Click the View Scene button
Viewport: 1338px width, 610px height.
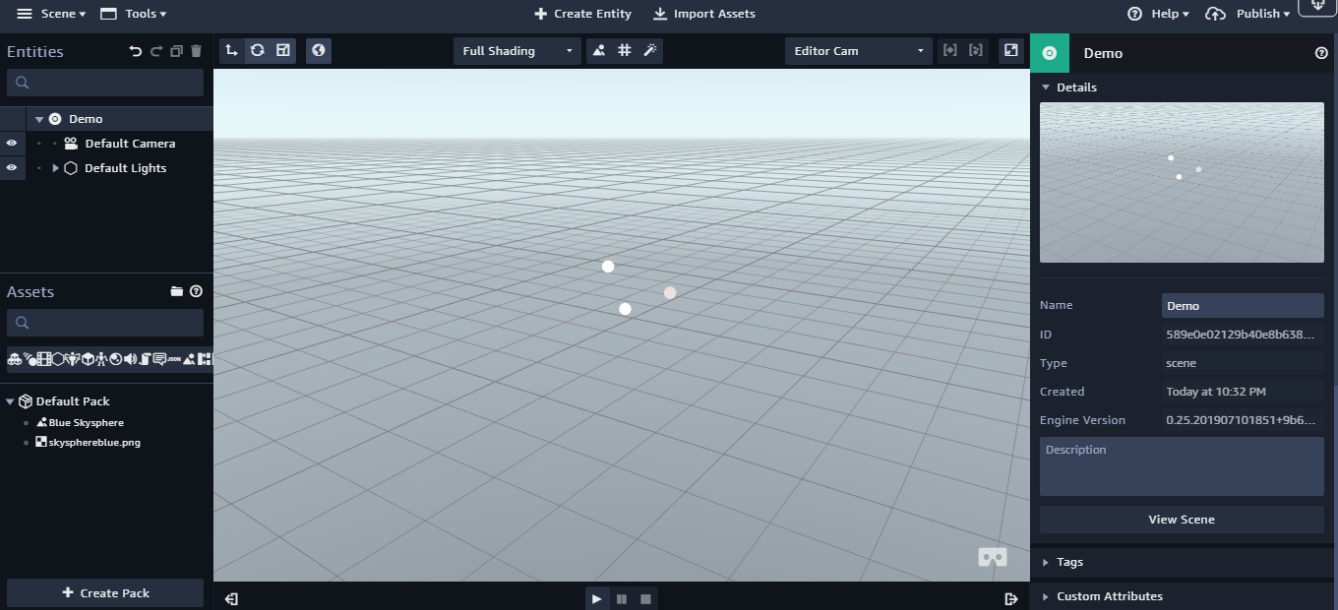pos(1181,520)
